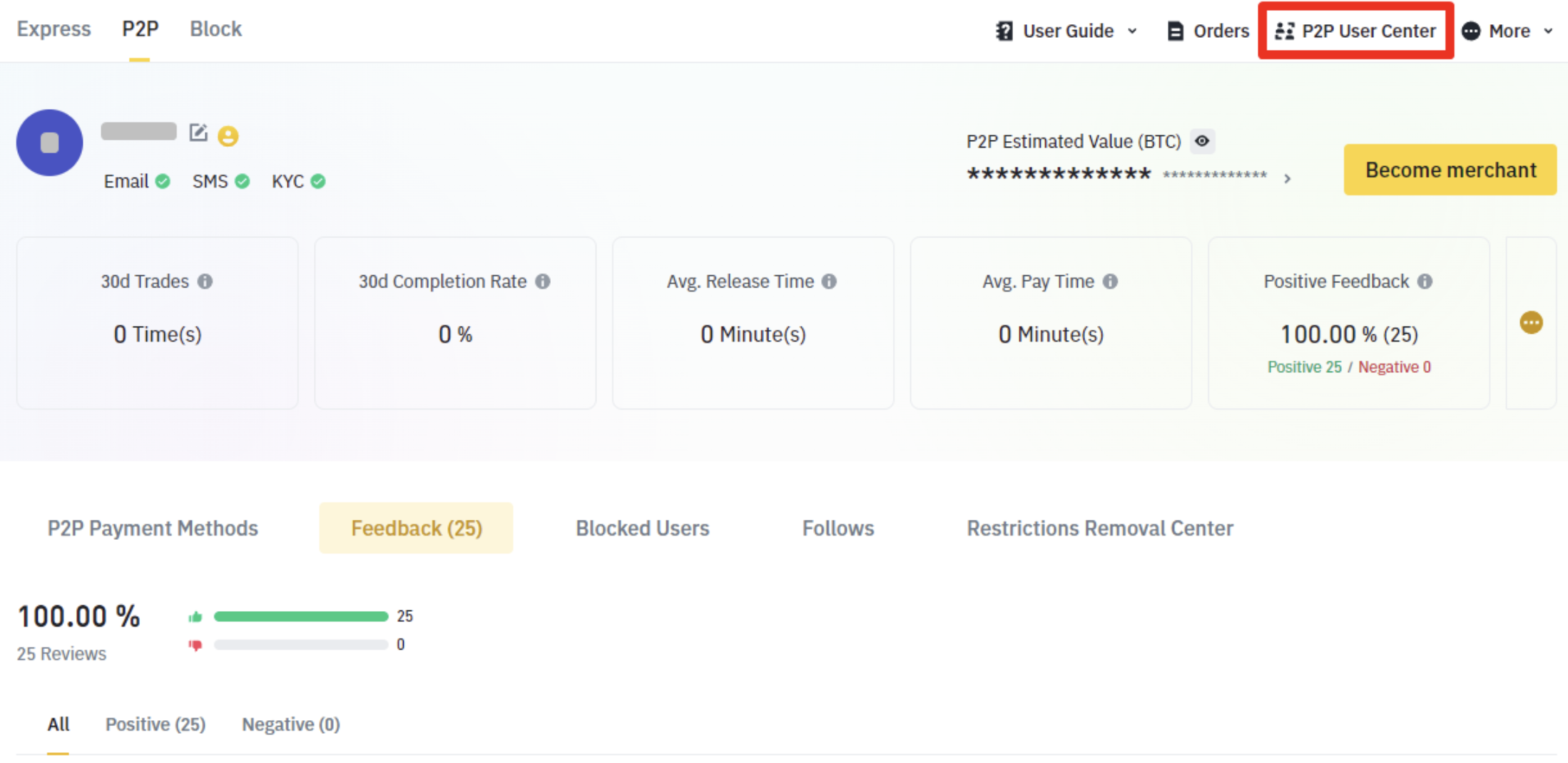Switch to the Express tab
The width and height of the screenshot is (1568, 763).
tap(54, 29)
